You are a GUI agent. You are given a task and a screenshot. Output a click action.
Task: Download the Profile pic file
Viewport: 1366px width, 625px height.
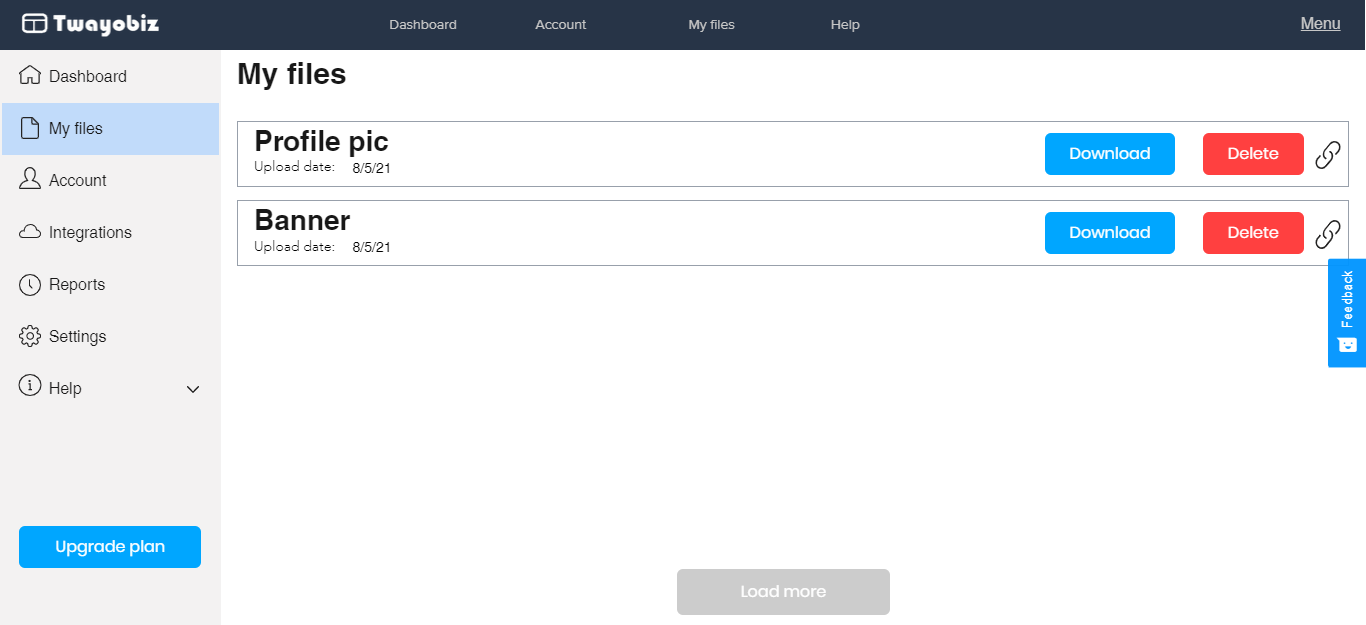1110,154
